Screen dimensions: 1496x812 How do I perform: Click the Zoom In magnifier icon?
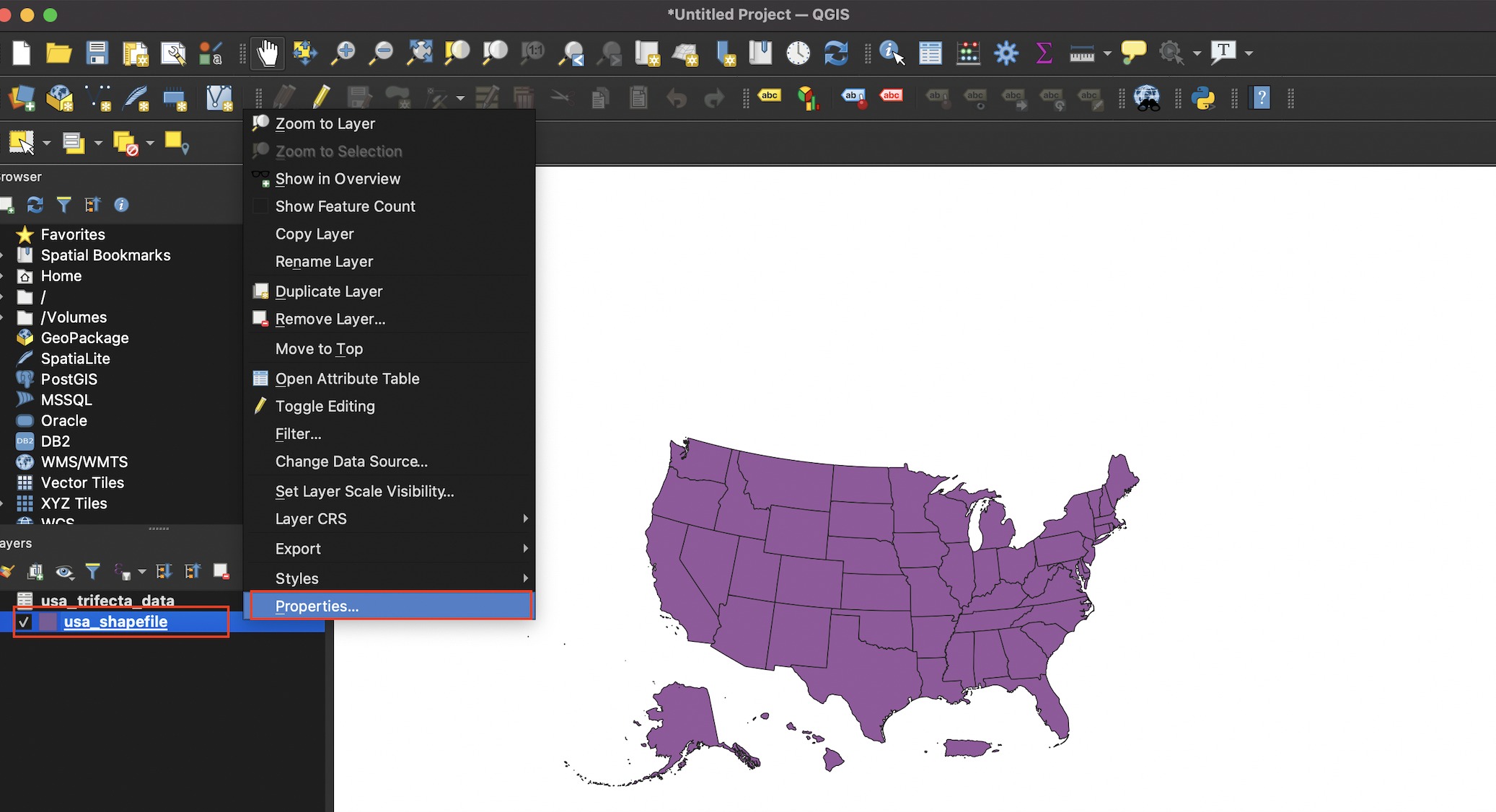click(343, 53)
